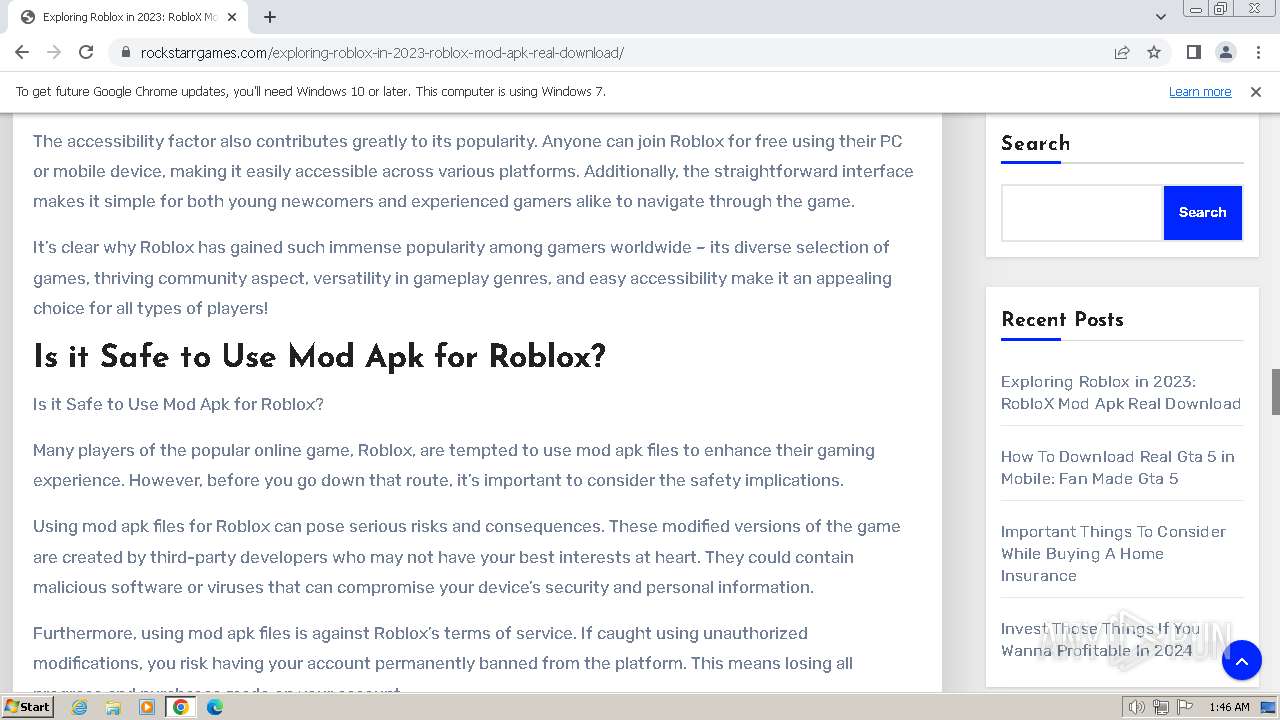1280x720 pixels.
Task: Open the Windows Start menu
Action: [x=27, y=707]
